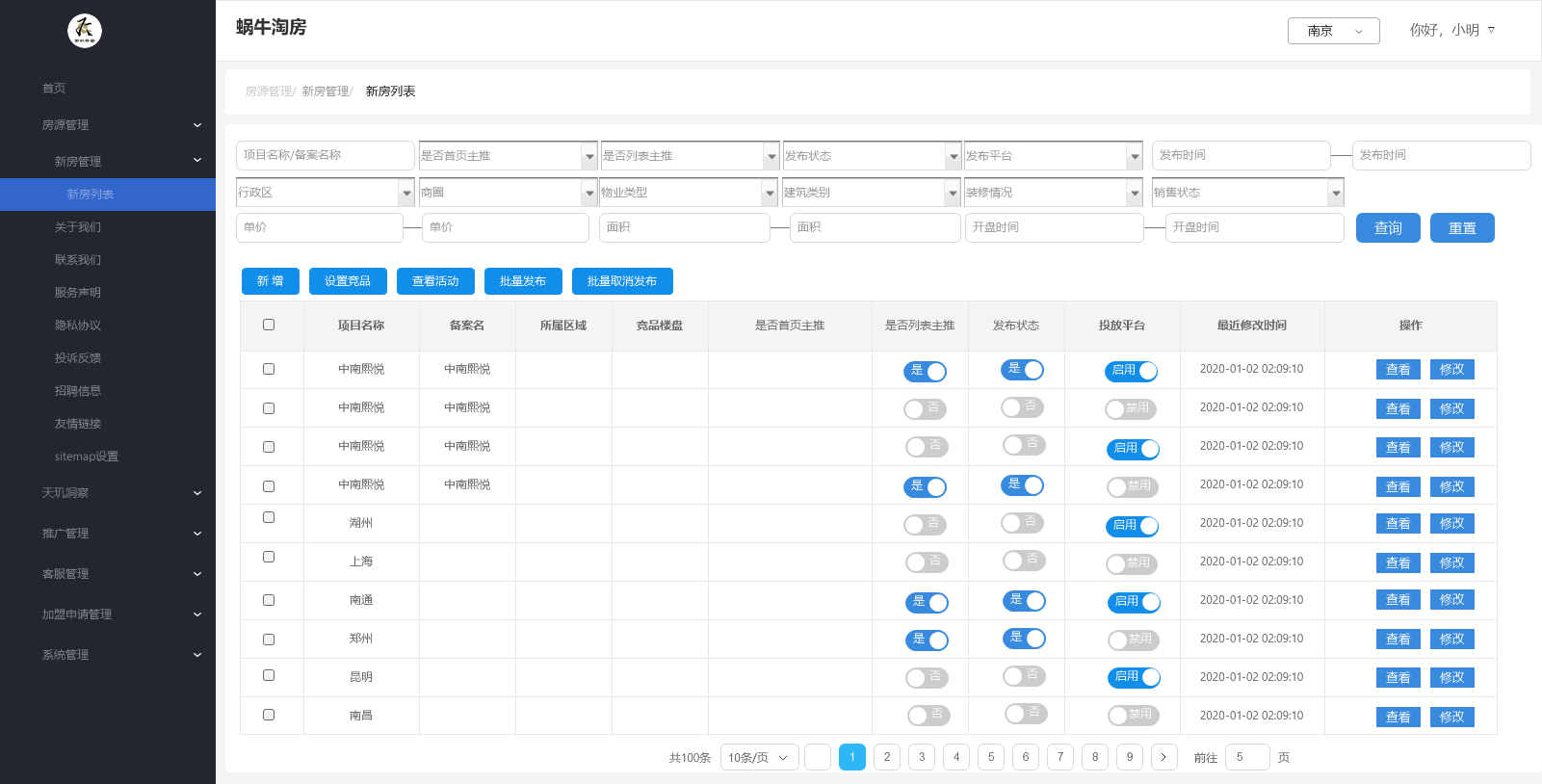
Task: Open the 销售状态 dropdown filter
Action: pyautogui.click(x=1248, y=193)
